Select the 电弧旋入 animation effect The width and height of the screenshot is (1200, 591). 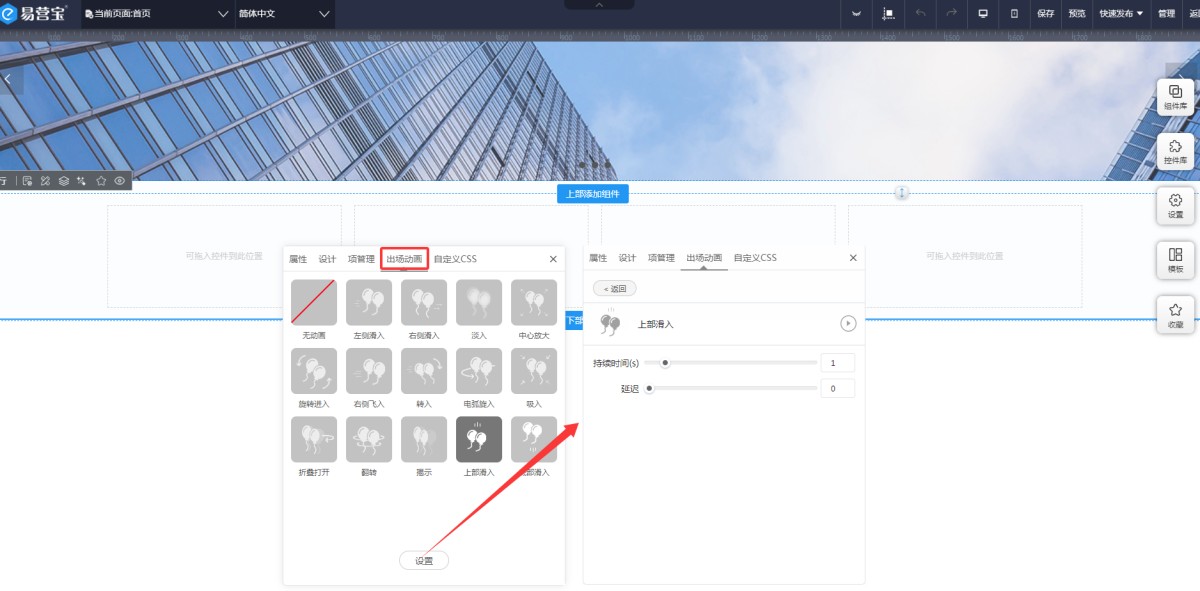click(478, 371)
